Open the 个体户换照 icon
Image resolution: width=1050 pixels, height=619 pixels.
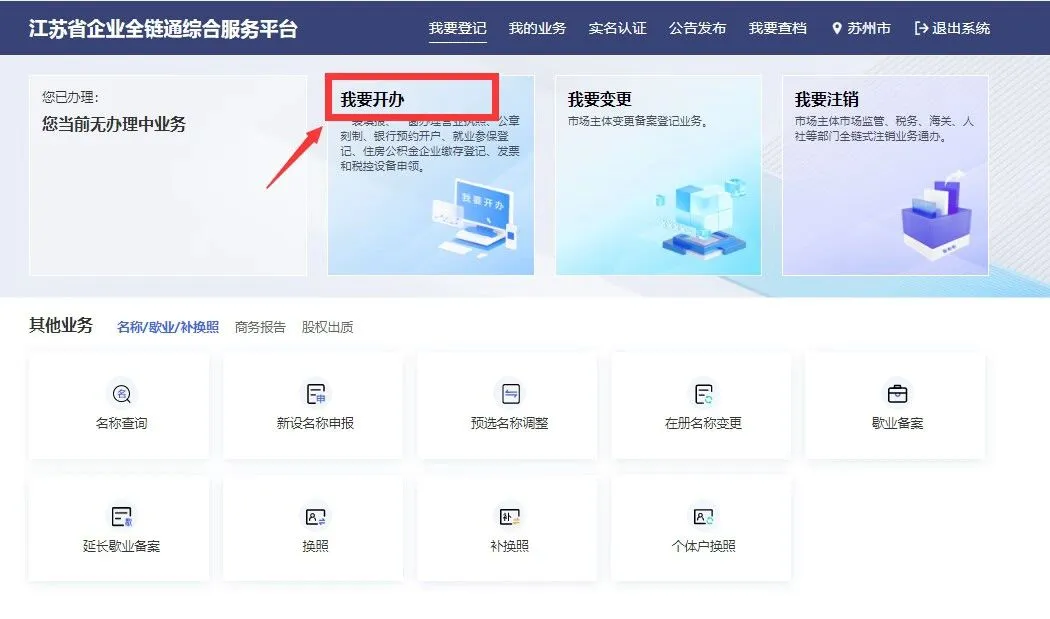point(703,516)
